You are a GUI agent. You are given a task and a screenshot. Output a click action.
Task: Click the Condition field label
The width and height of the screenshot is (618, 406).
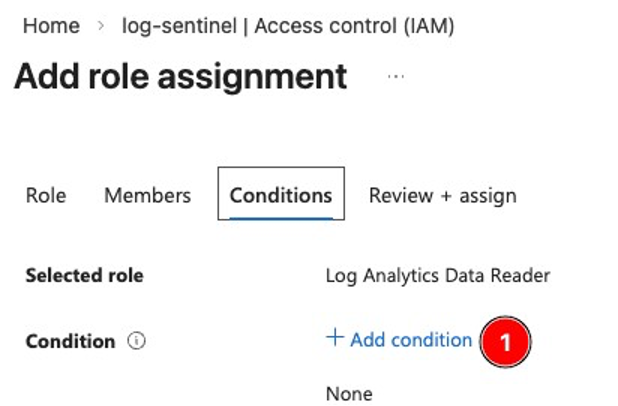tap(70, 341)
